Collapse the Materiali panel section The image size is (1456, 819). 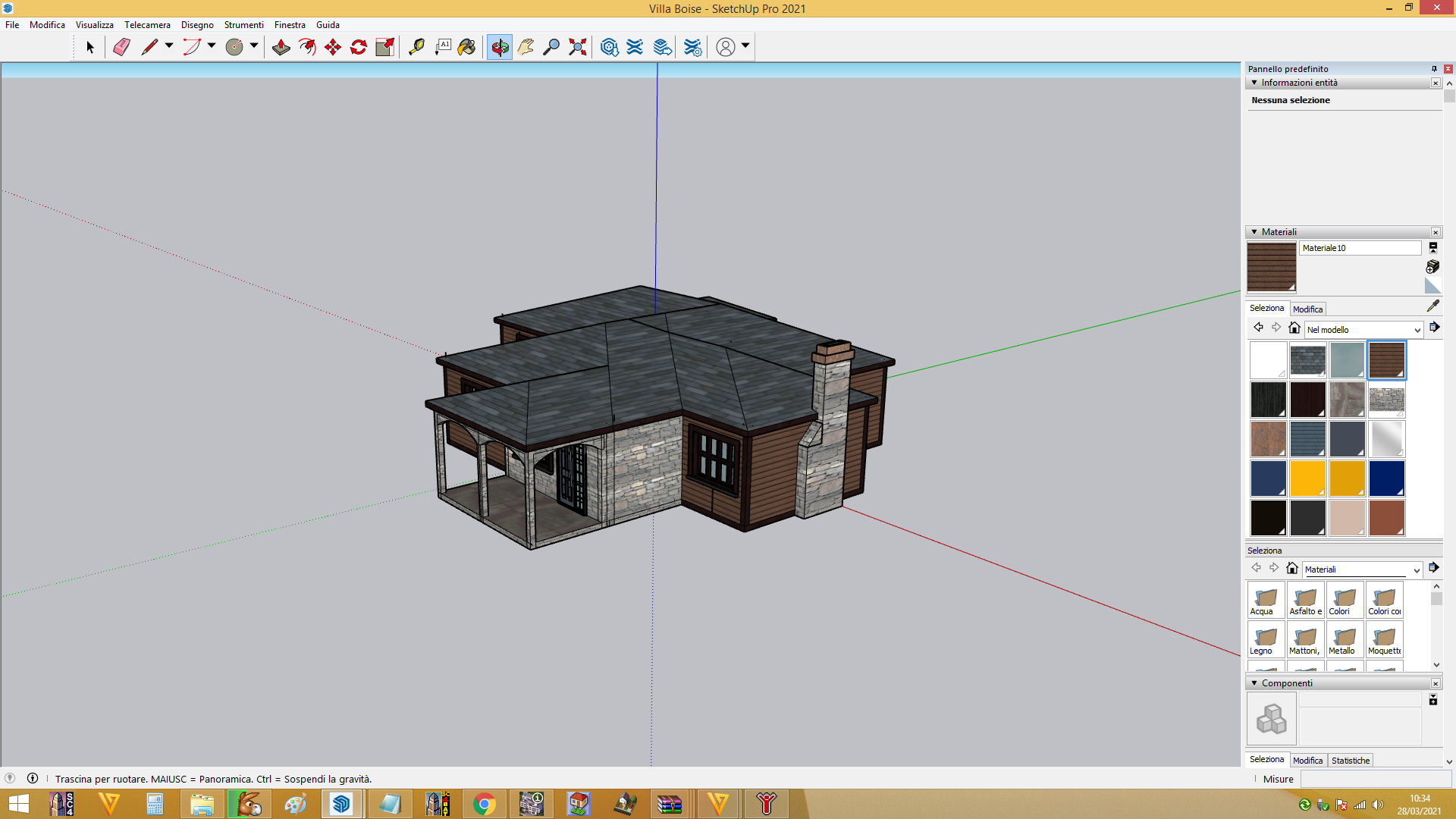tap(1254, 232)
